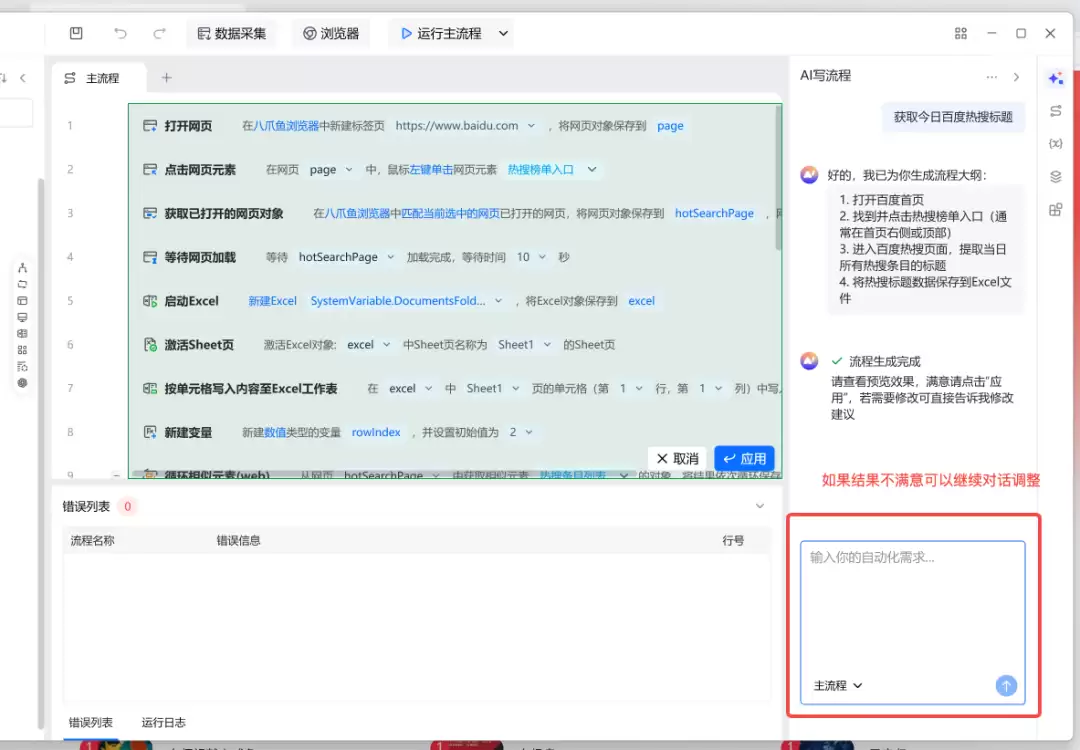
Task: Click the 取消 cancel button
Action: 677,459
